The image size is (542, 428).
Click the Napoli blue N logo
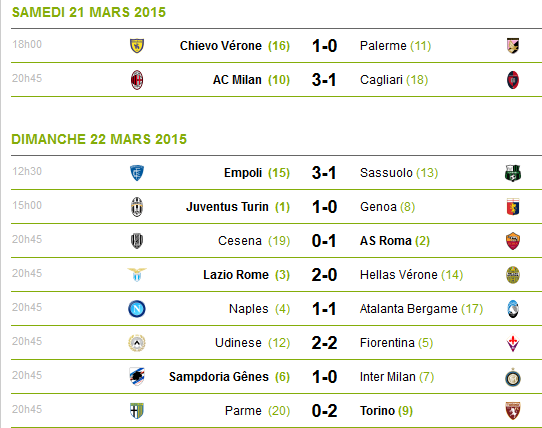137,309
